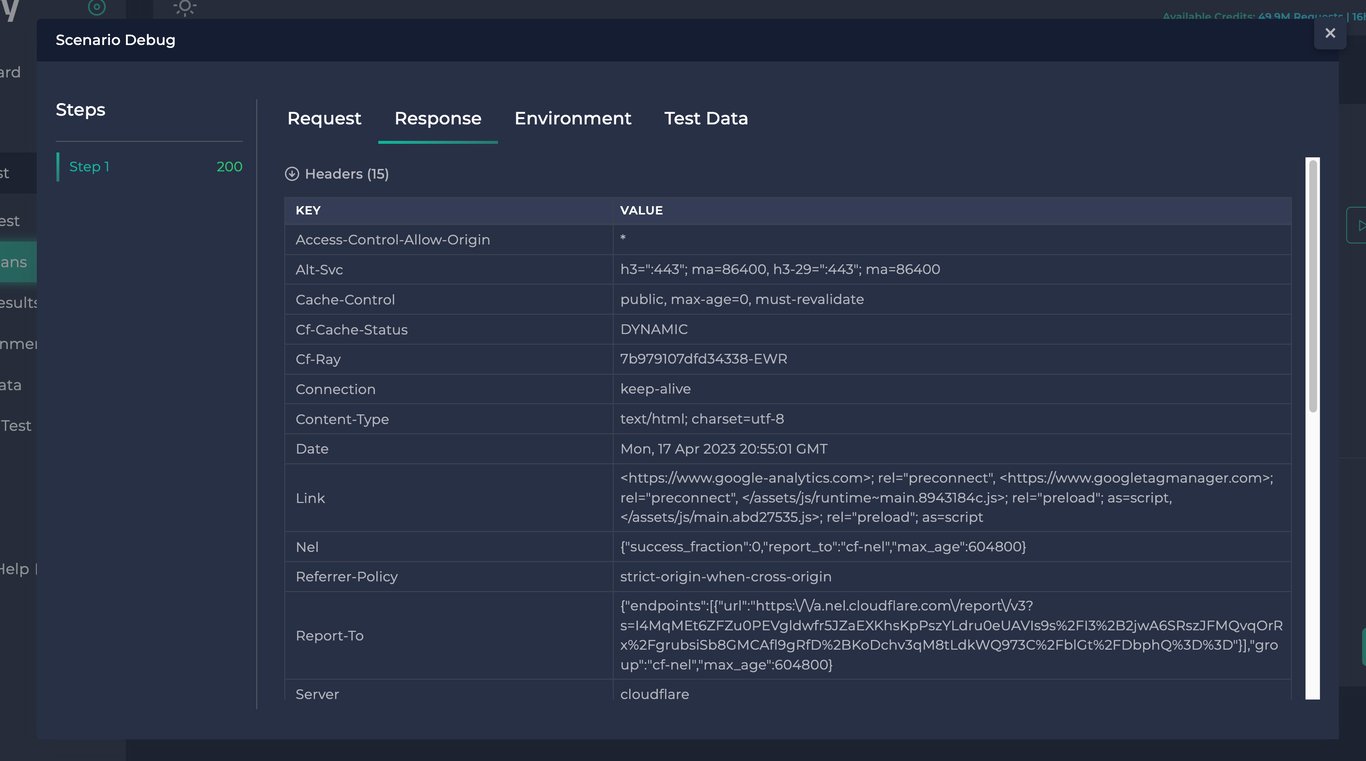Select the Response tab
1366x761 pixels.
pos(437,118)
